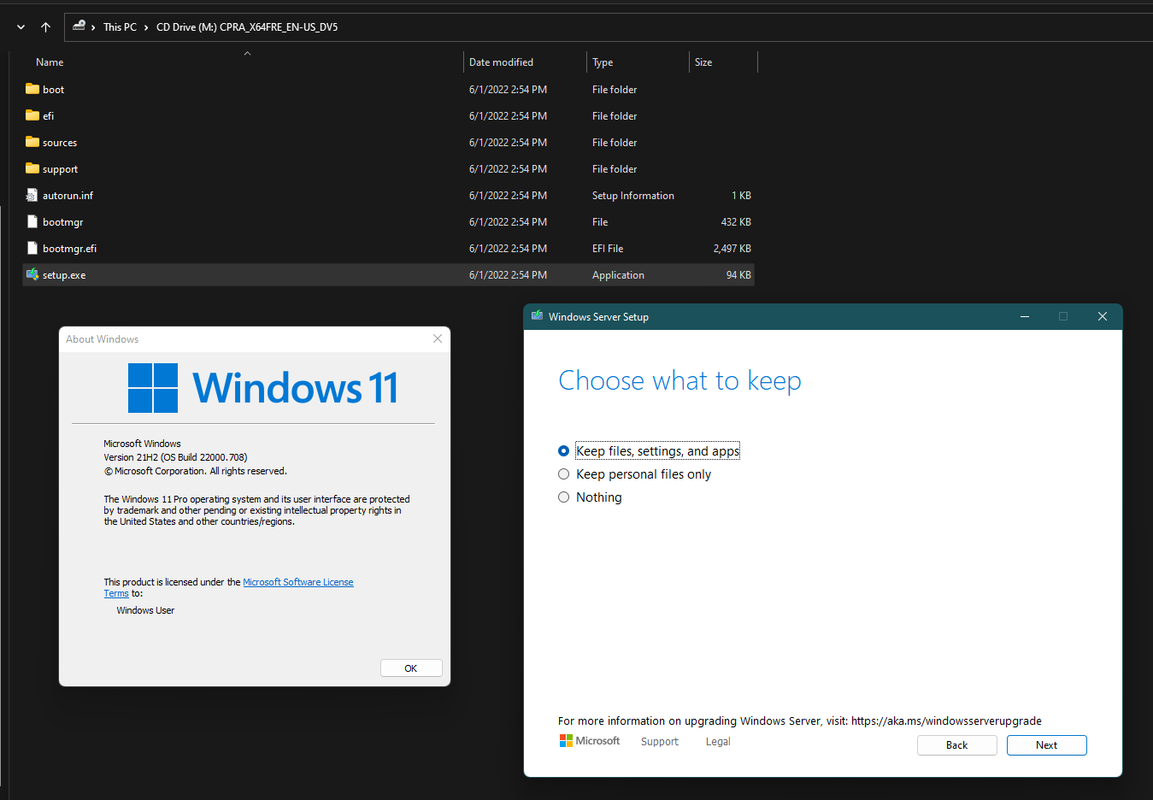
Task: Click the '94 KB' size cell
Action: (739, 275)
